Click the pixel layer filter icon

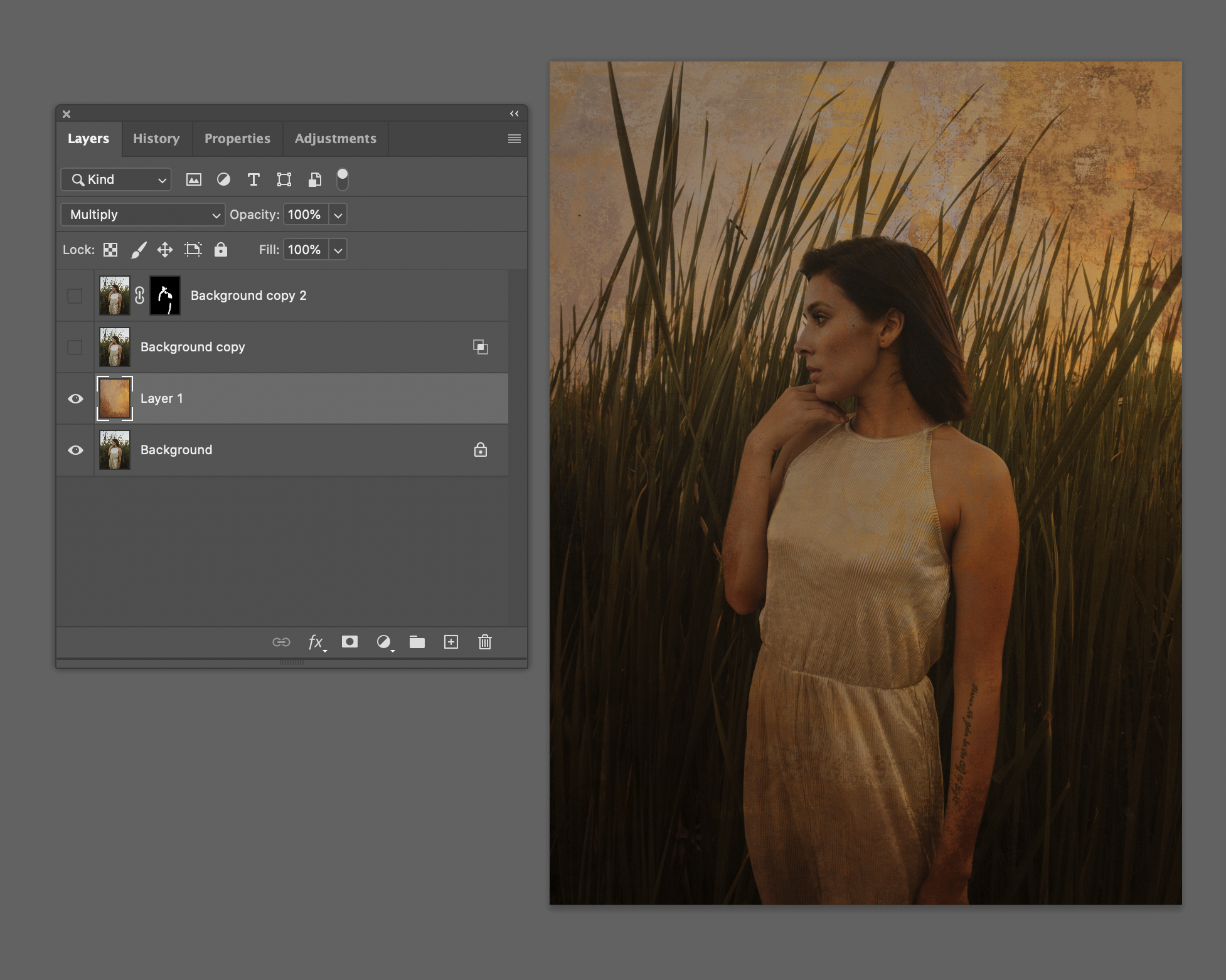(194, 180)
